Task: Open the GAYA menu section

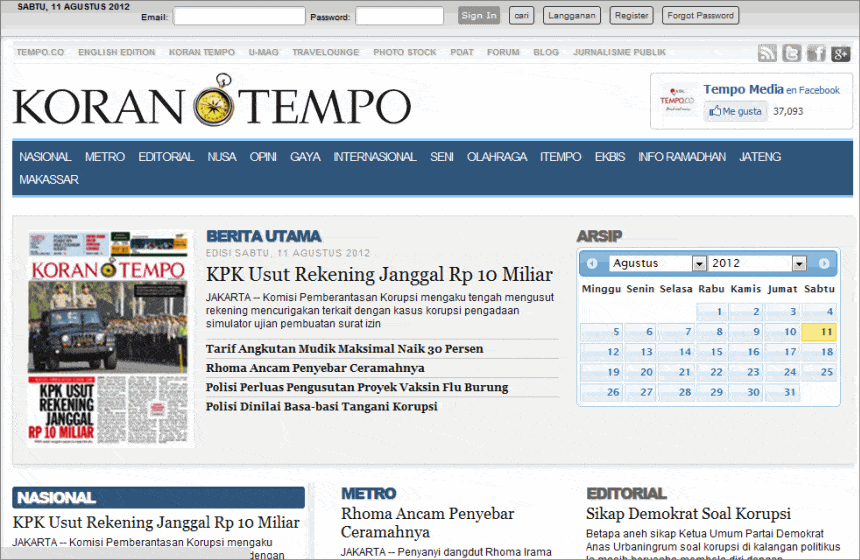Action: [x=305, y=157]
